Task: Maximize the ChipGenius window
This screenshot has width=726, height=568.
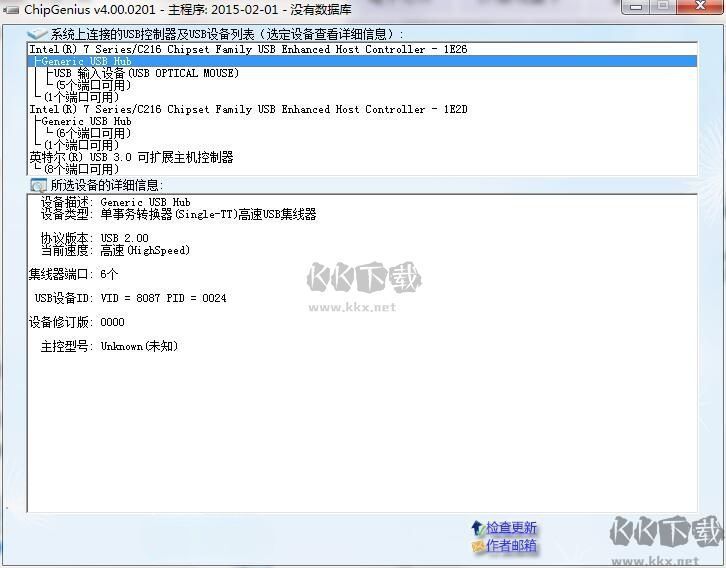Action: click(x=663, y=7)
